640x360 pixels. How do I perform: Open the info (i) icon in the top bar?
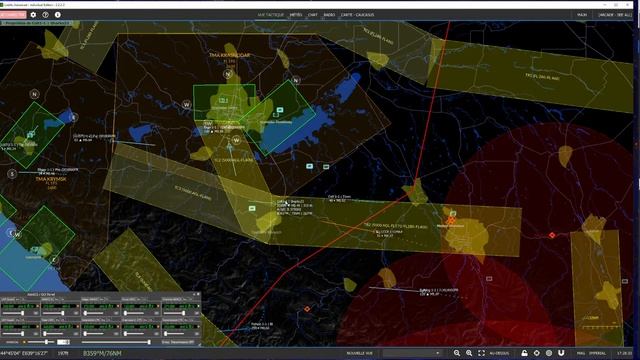[x=58, y=15]
